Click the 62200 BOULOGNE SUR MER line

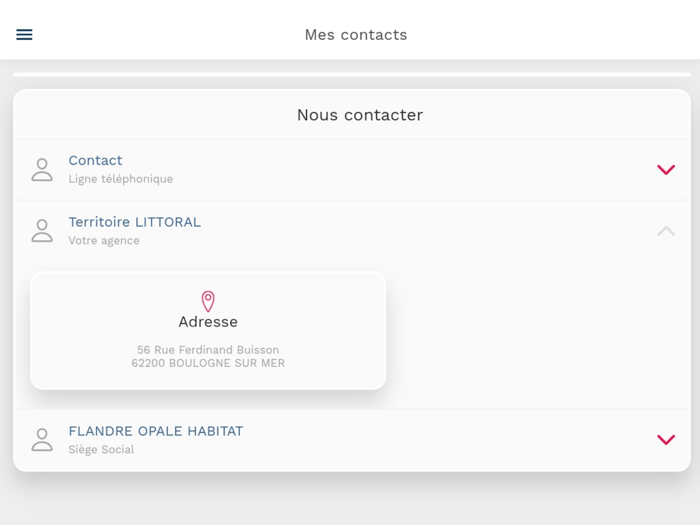pyautogui.click(x=208, y=363)
